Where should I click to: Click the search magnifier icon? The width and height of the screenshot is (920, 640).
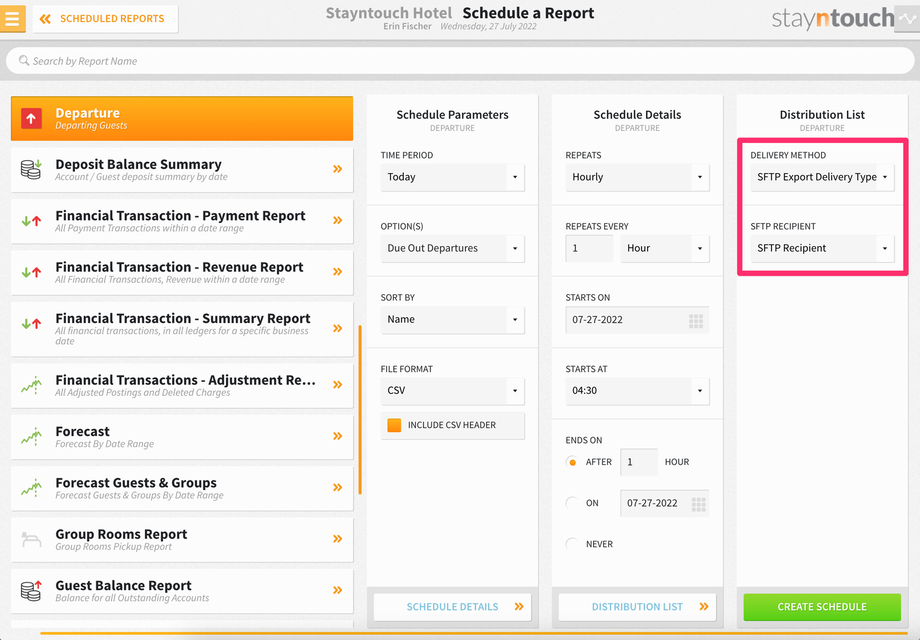click(24, 60)
